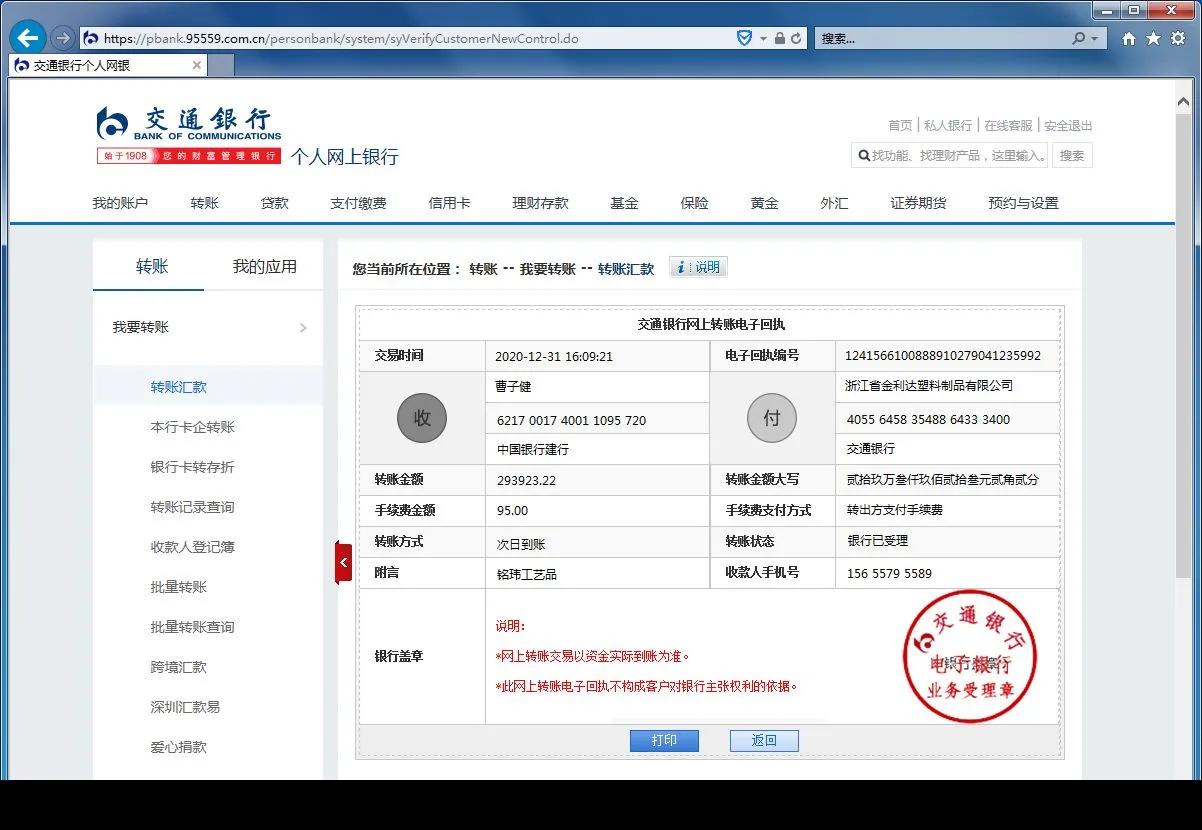
Task: Click the Bank of Communications logo
Action: [189, 135]
